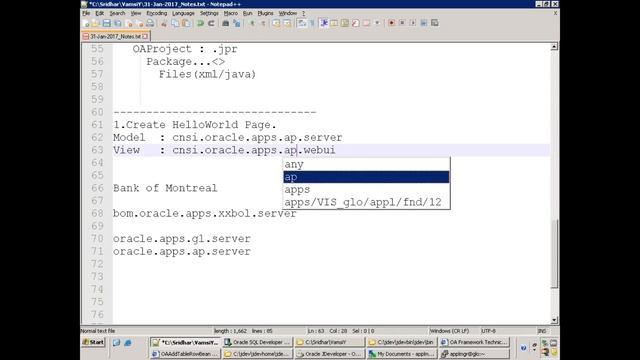Choose highlighted 'ap' autocomplete suggestion
The image size is (640, 360).
366,177
